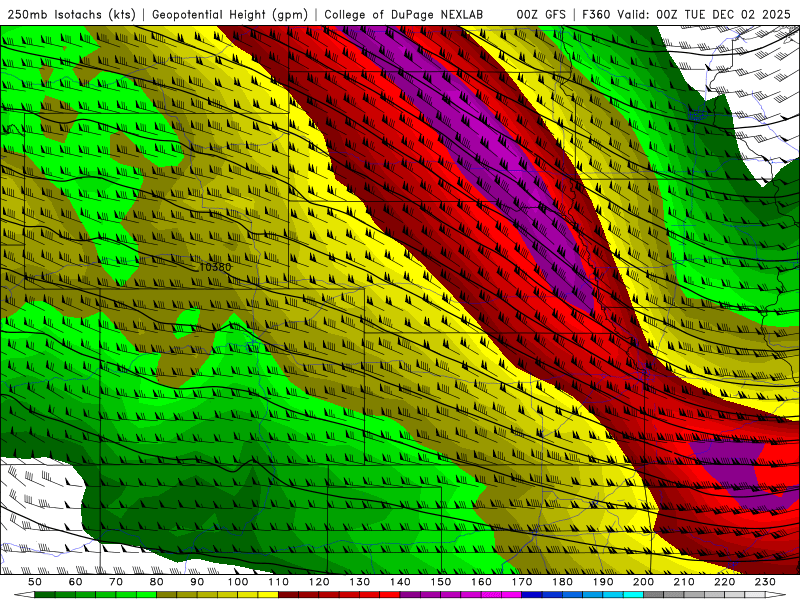800x600 pixels.
Task: Click the legend value '130'
Action: click(360, 582)
